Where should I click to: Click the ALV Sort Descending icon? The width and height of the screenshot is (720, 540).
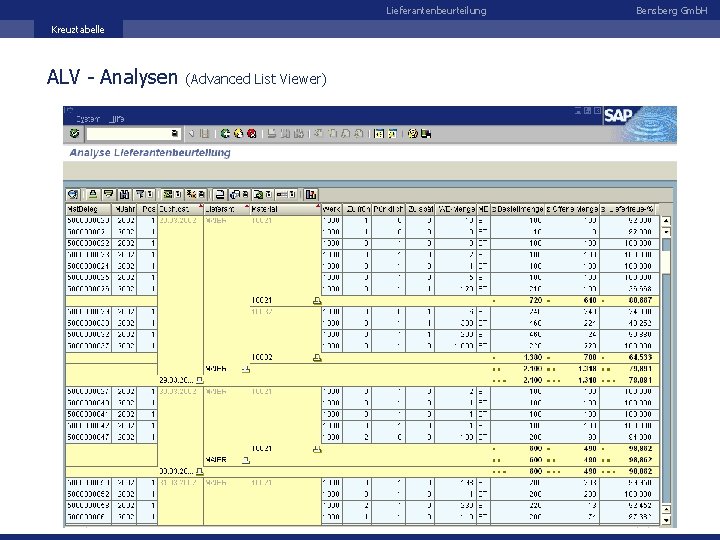tap(108, 195)
